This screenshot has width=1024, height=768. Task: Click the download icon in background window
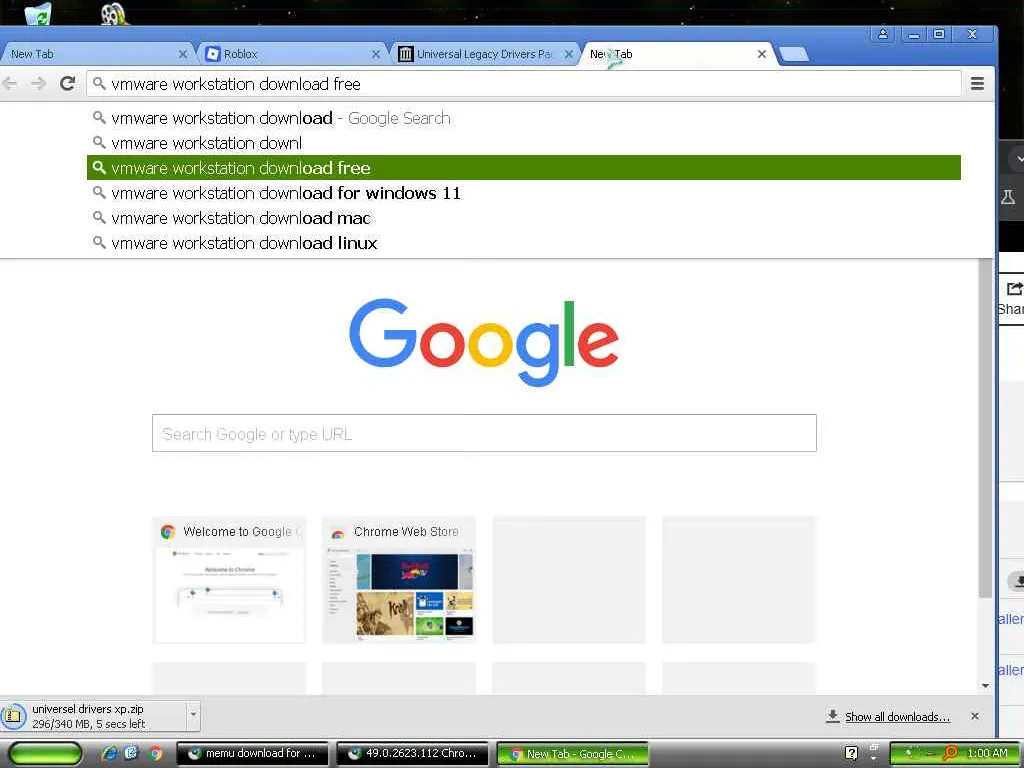click(1017, 581)
